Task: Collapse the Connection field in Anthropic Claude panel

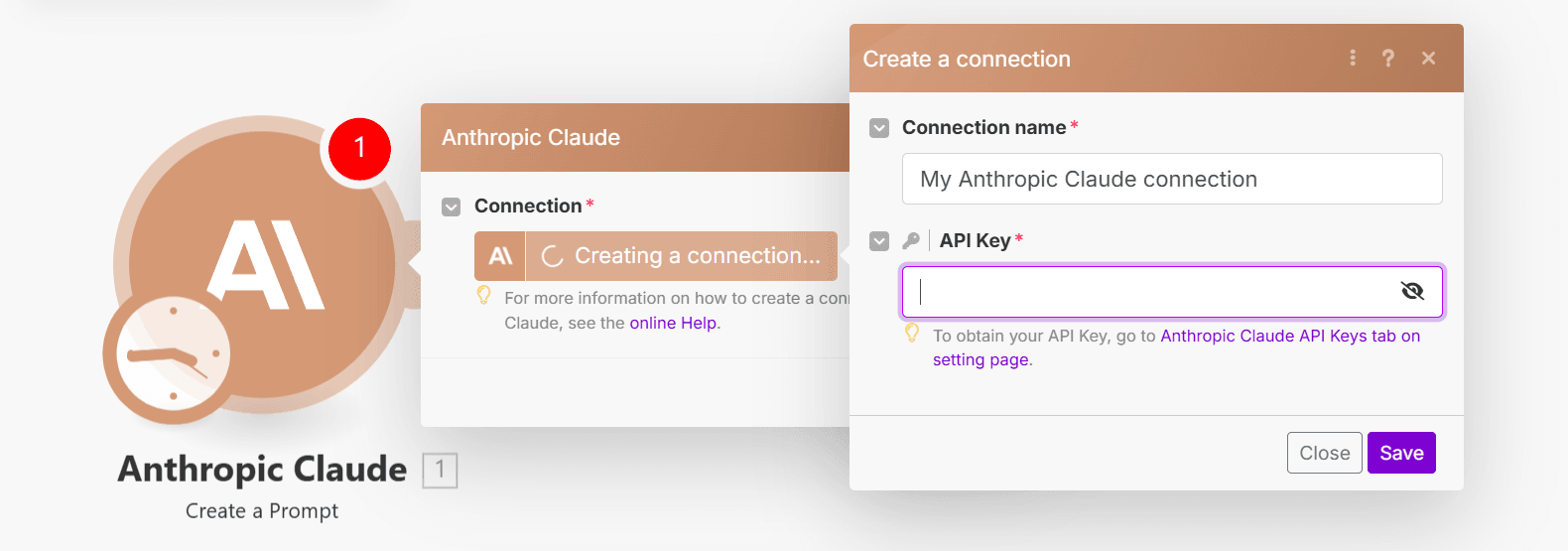Action: [452, 207]
